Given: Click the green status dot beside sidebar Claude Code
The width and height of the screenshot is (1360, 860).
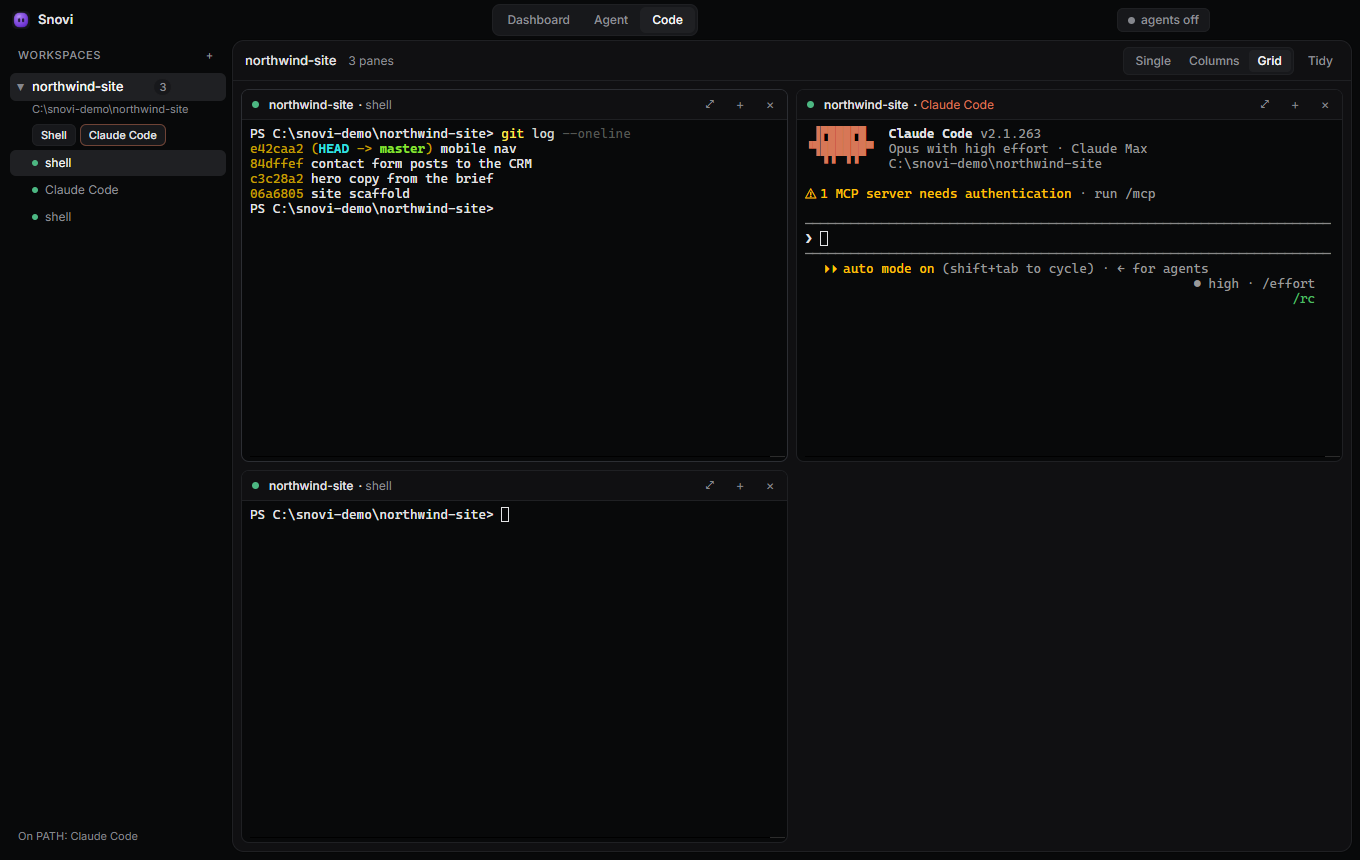Looking at the screenshot, I should pos(35,190).
